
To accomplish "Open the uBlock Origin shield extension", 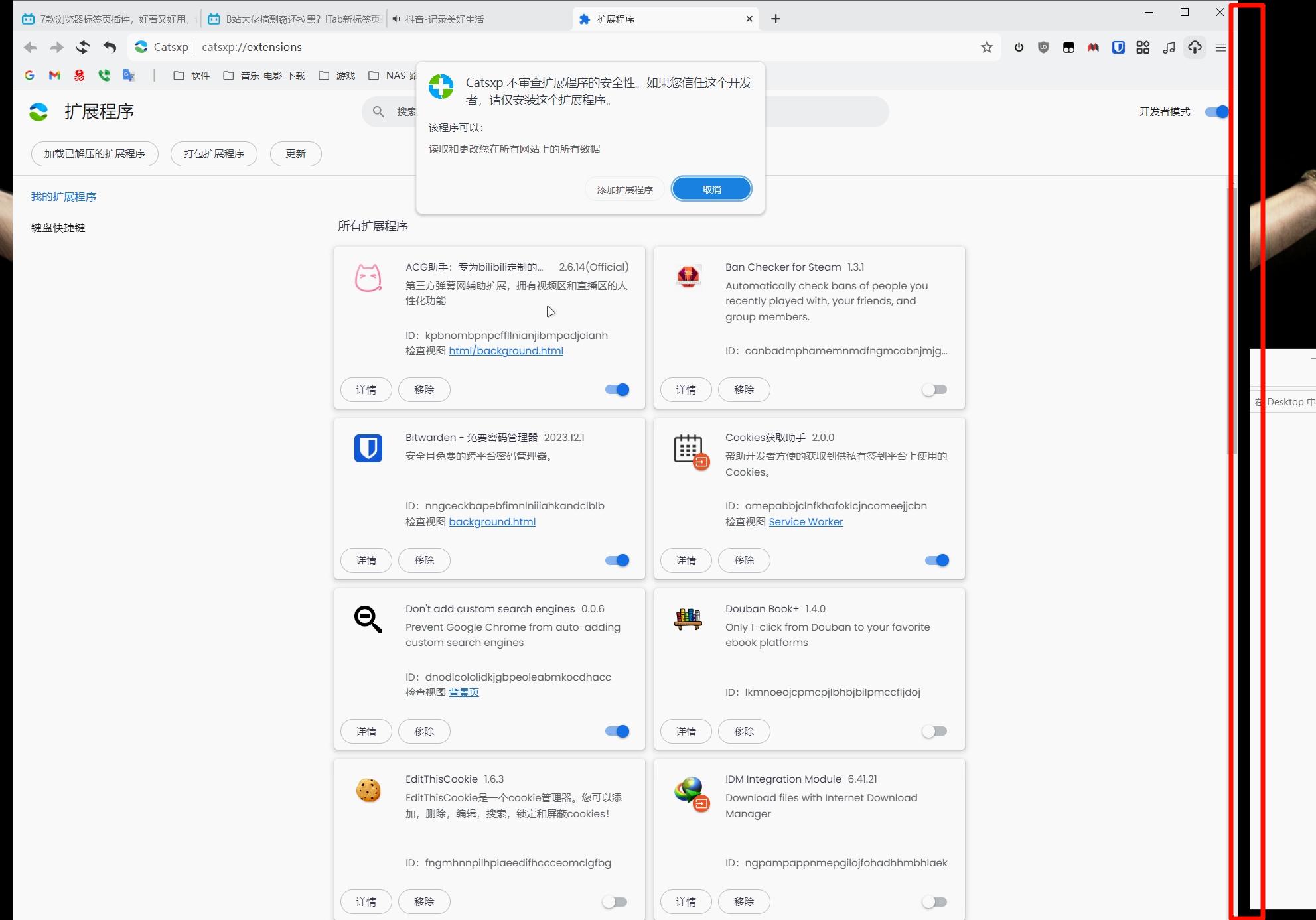I will point(1044,47).
